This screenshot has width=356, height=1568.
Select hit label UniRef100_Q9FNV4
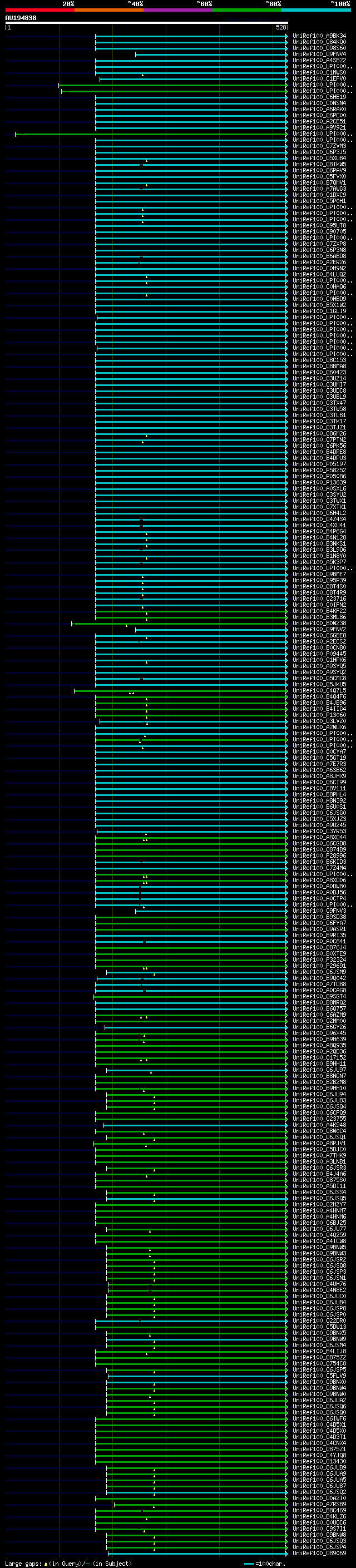coord(319,54)
